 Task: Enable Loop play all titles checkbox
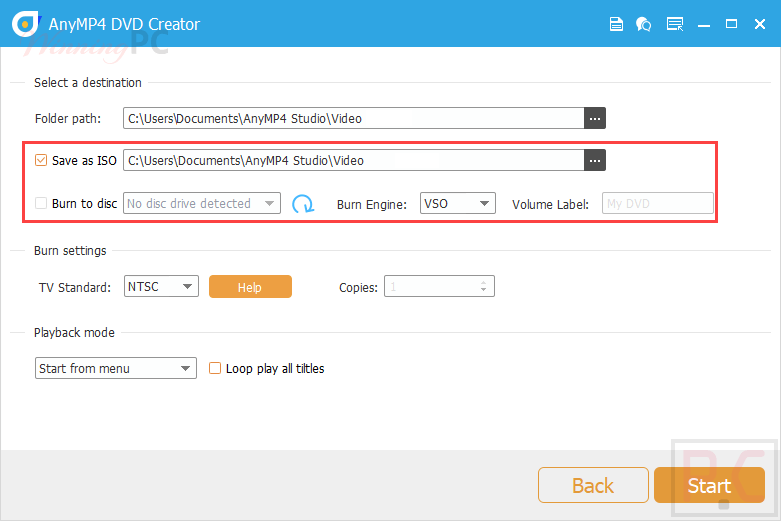click(215, 368)
